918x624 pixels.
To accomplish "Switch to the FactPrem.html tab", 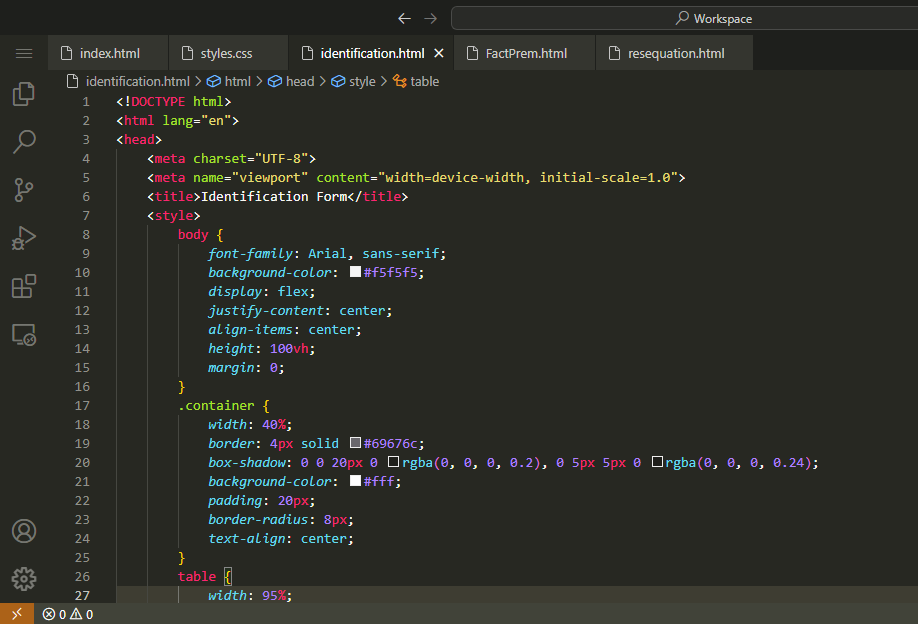I will [x=525, y=53].
